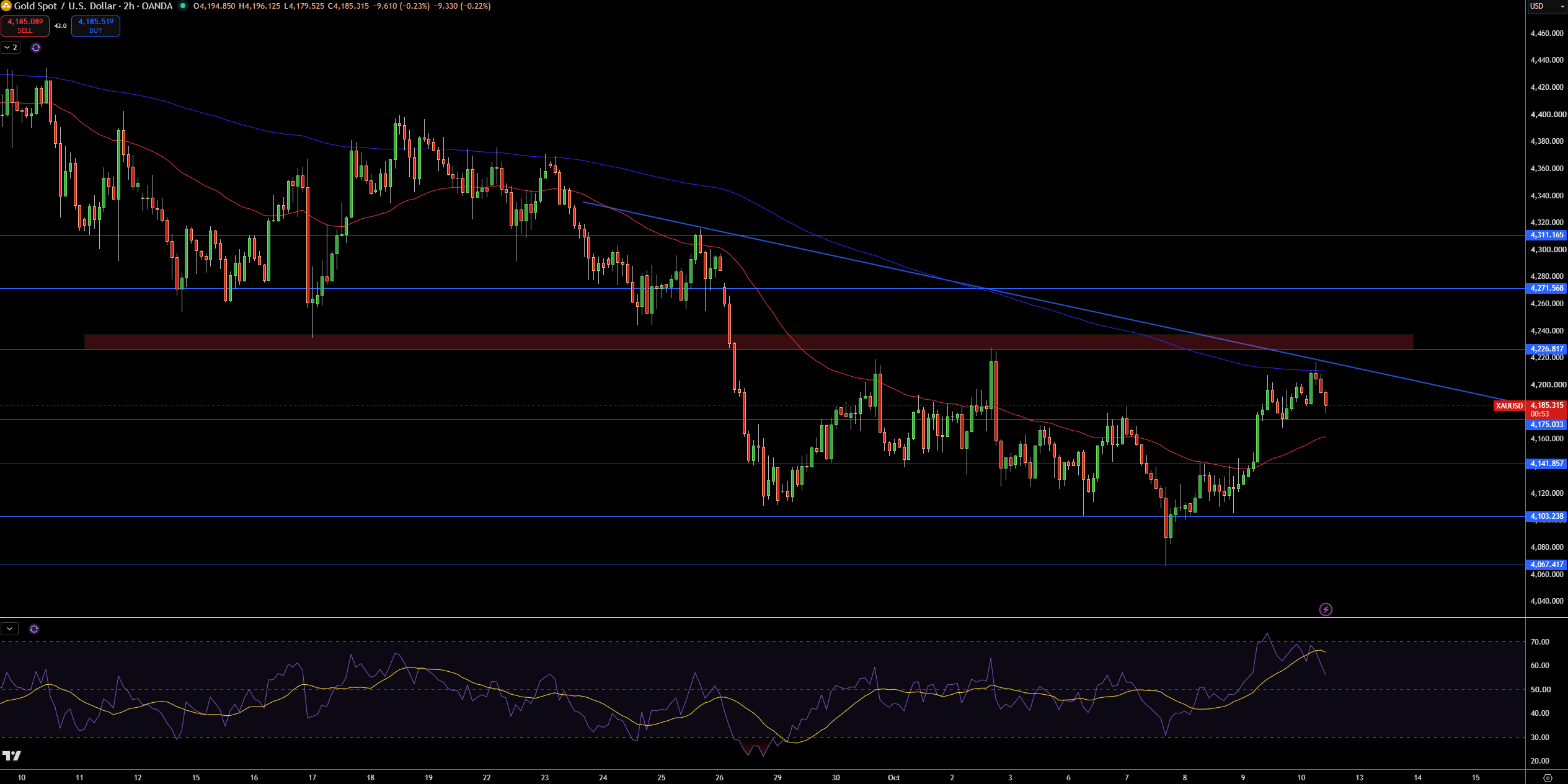The width and height of the screenshot is (1568, 784).
Task: Click the purple refresh icon near indicators
Action: 36,48
